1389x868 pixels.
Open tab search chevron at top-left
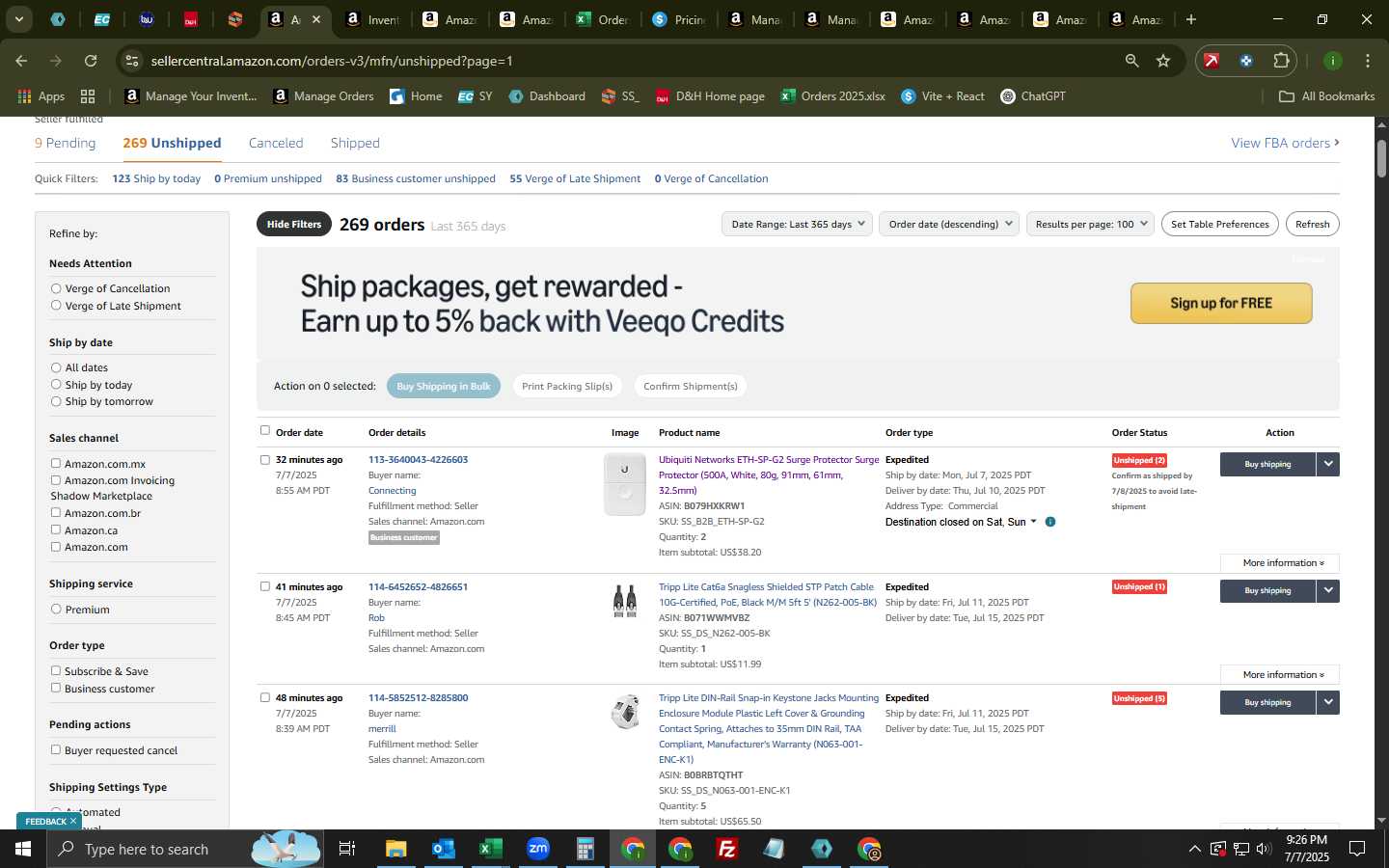point(18,19)
